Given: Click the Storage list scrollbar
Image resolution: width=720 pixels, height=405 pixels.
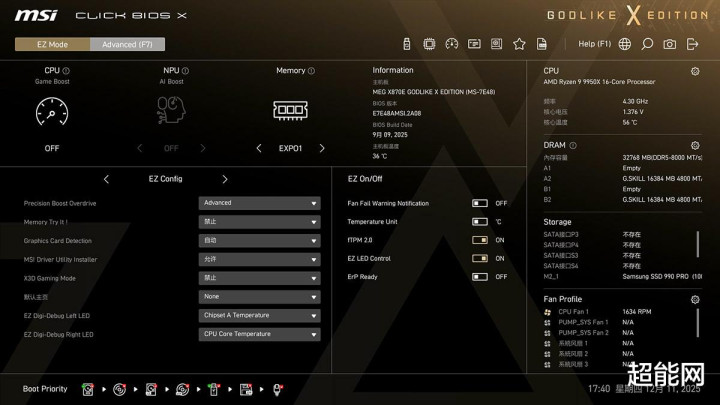Looking at the screenshot, I should (698, 244).
